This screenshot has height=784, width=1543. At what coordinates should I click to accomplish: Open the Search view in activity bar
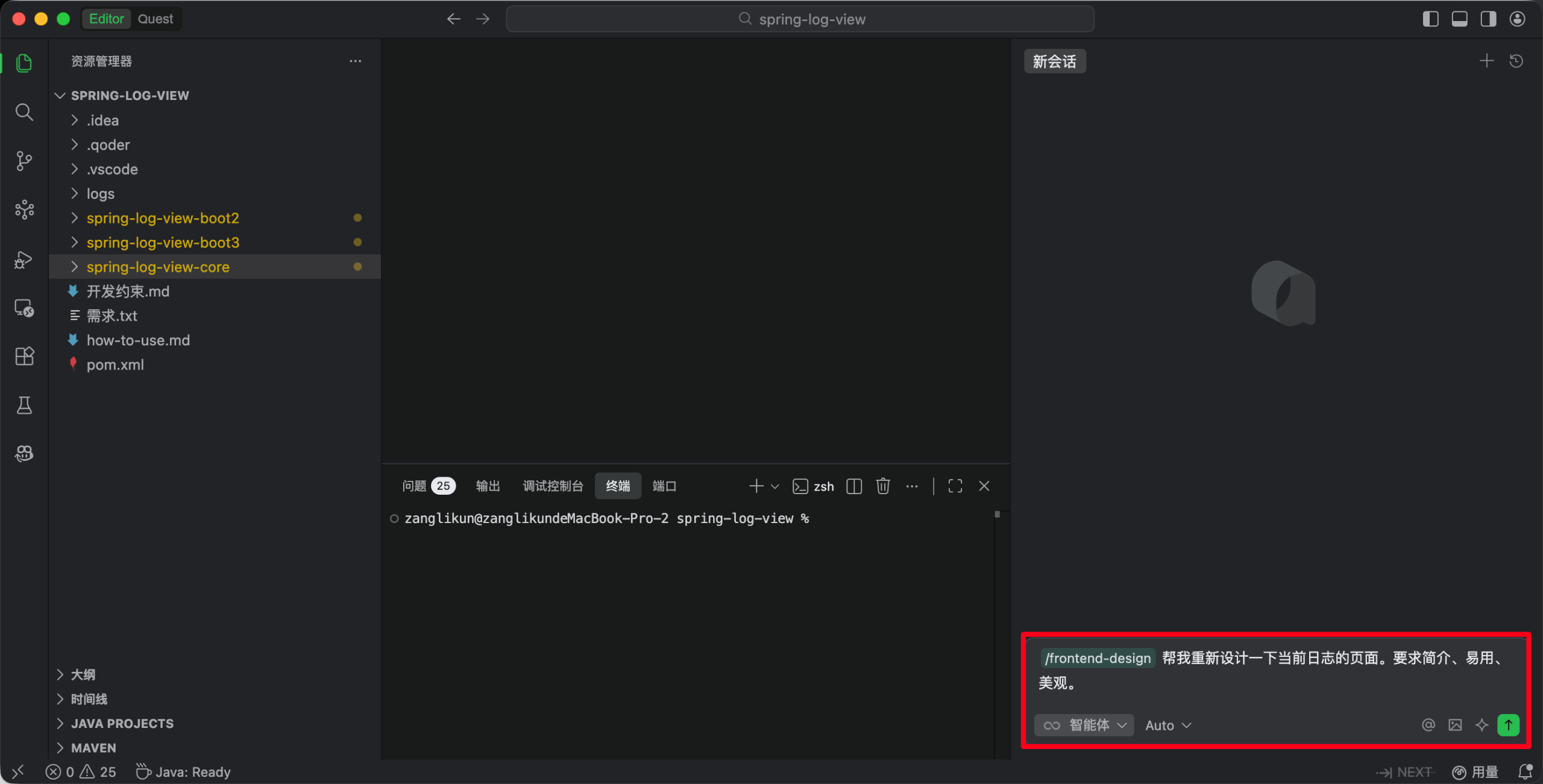pos(24,112)
